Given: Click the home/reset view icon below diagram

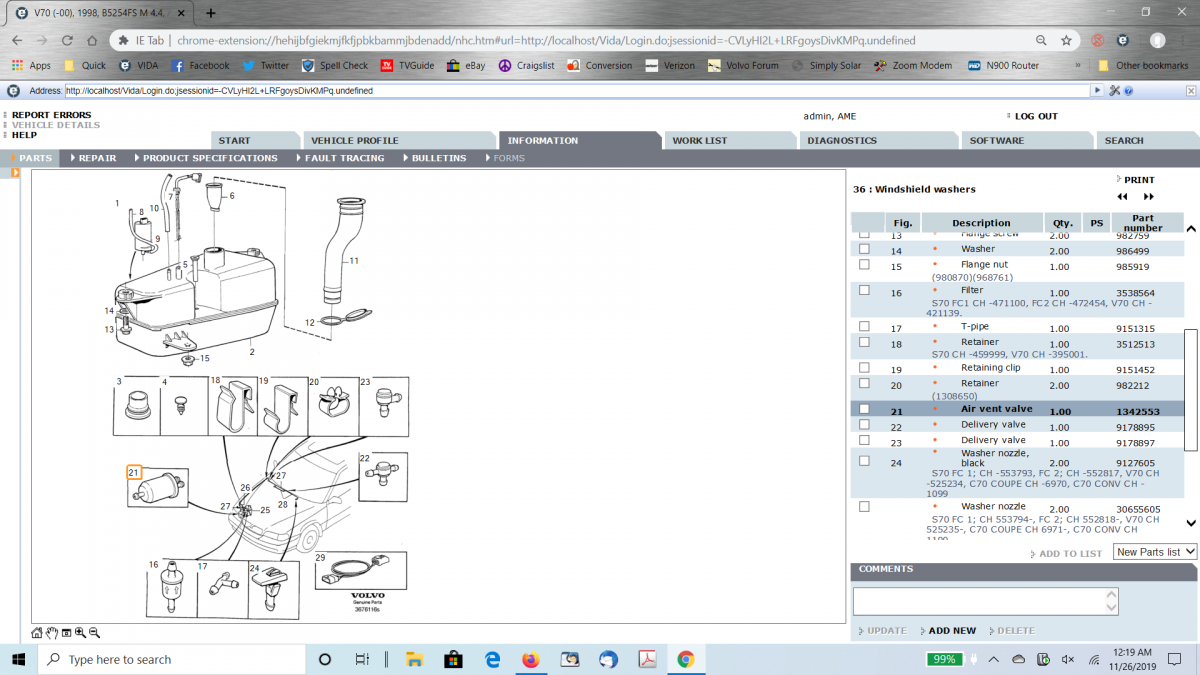Looking at the screenshot, I should point(37,633).
